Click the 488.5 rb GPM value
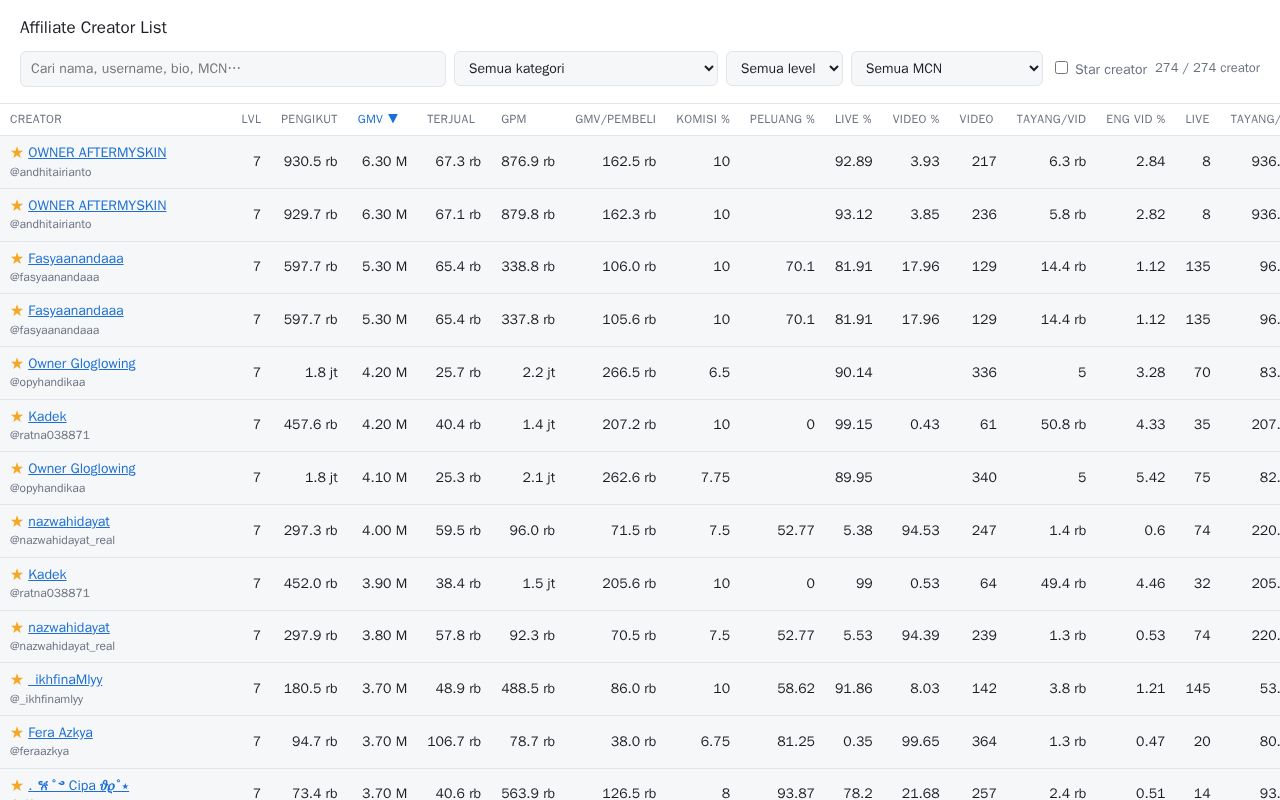The width and height of the screenshot is (1280, 800). (x=528, y=688)
